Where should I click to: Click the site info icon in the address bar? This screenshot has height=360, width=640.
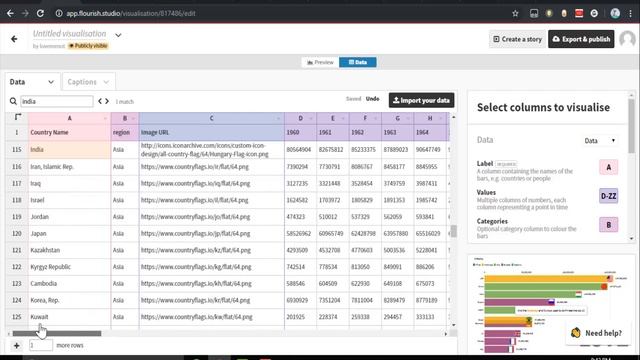coord(59,13)
